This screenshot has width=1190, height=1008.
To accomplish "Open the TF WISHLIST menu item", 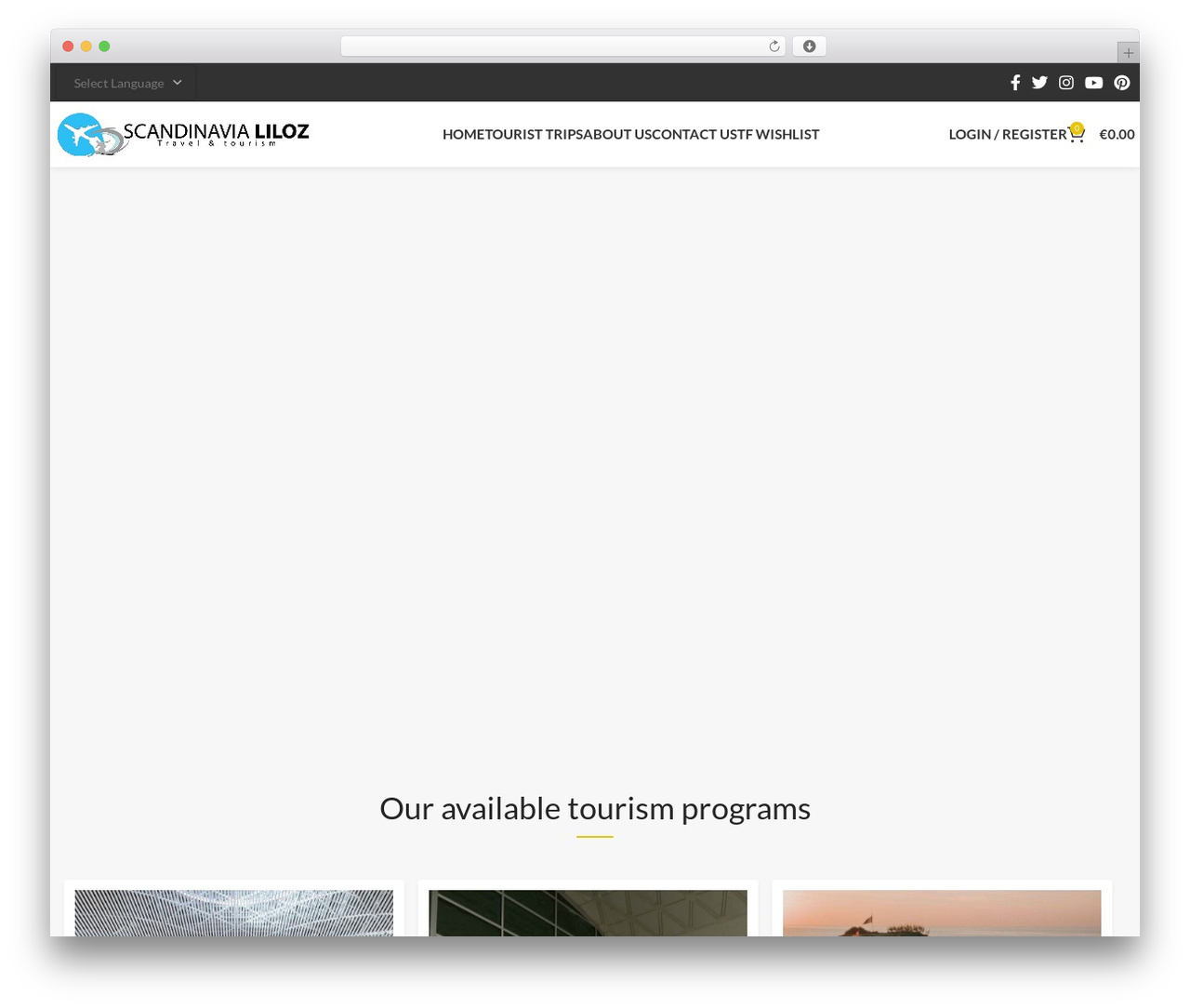I will pyautogui.click(x=778, y=134).
